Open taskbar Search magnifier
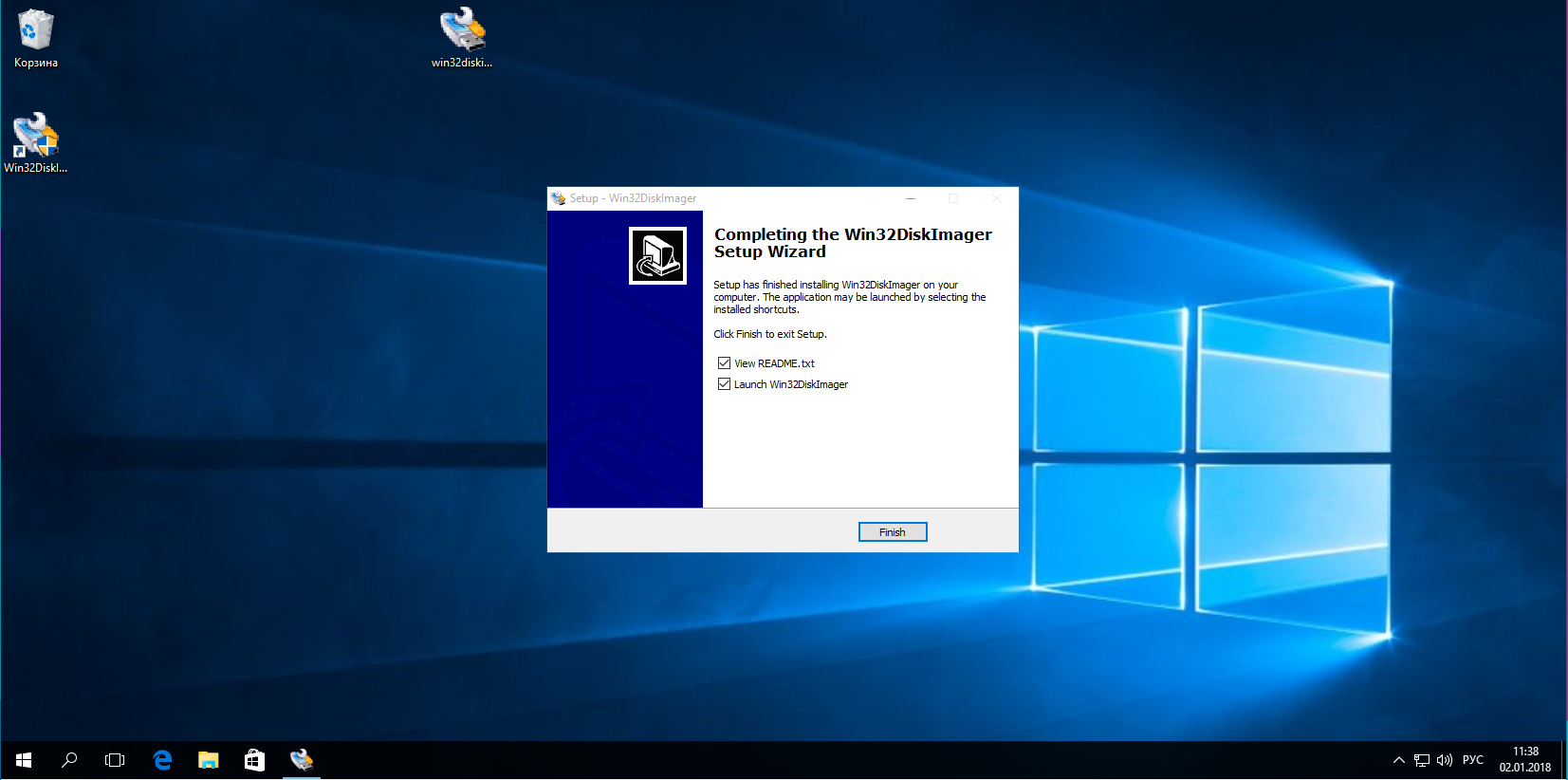The width and height of the screenshot is (1568, 780). click(69, 760)
